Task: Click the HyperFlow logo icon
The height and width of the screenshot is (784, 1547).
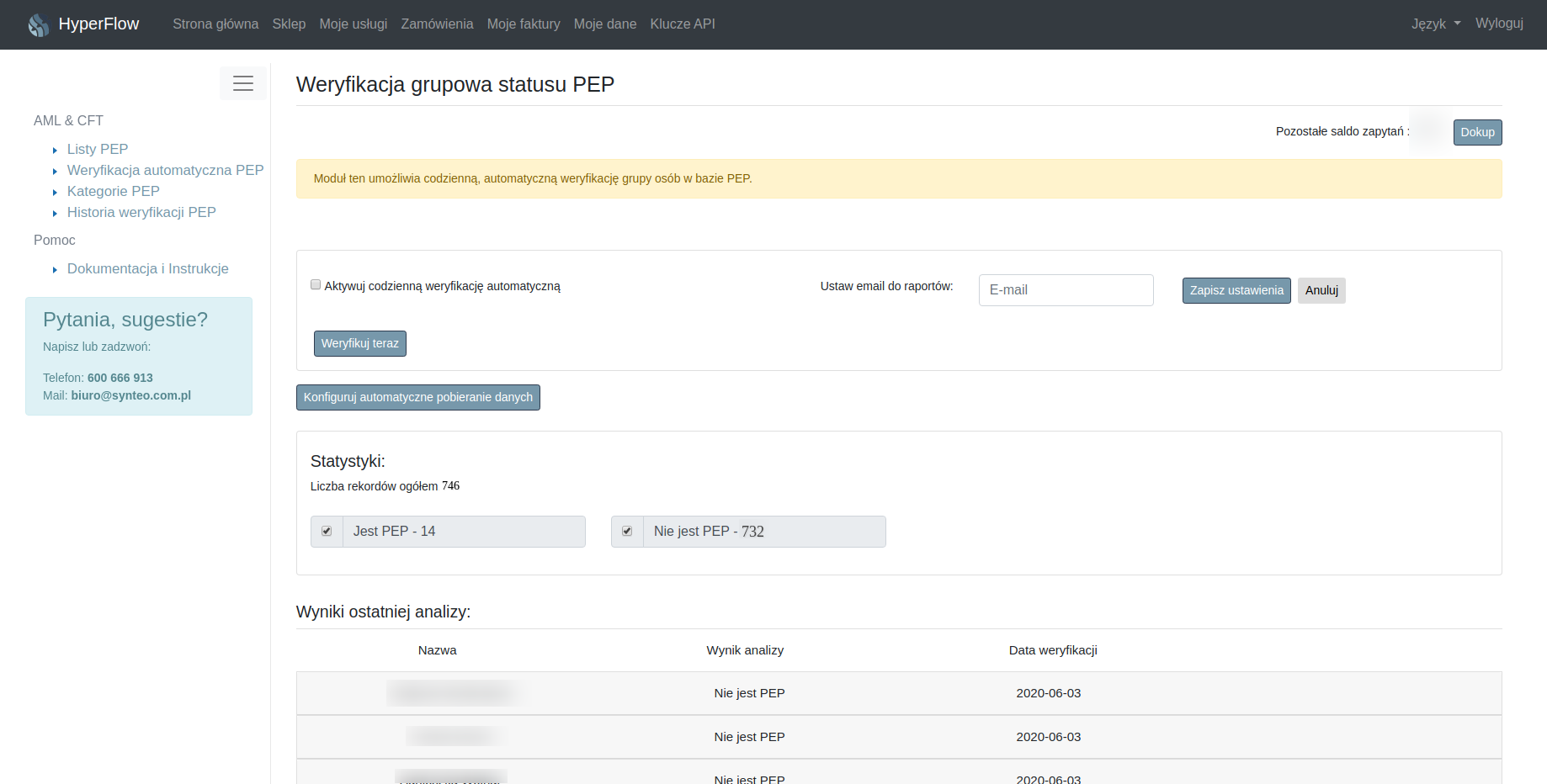Action: tap(38, 24)
